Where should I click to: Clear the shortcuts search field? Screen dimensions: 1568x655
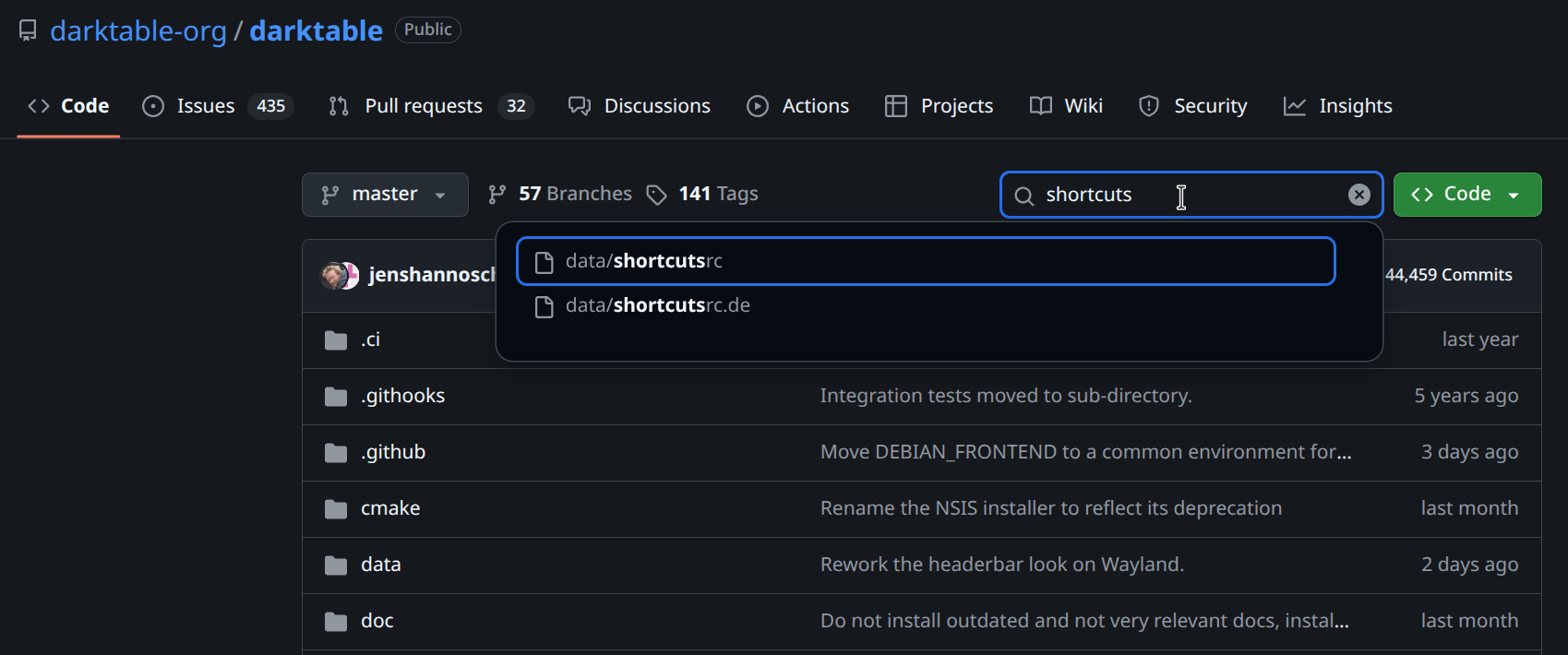[x=1359, y=195]
